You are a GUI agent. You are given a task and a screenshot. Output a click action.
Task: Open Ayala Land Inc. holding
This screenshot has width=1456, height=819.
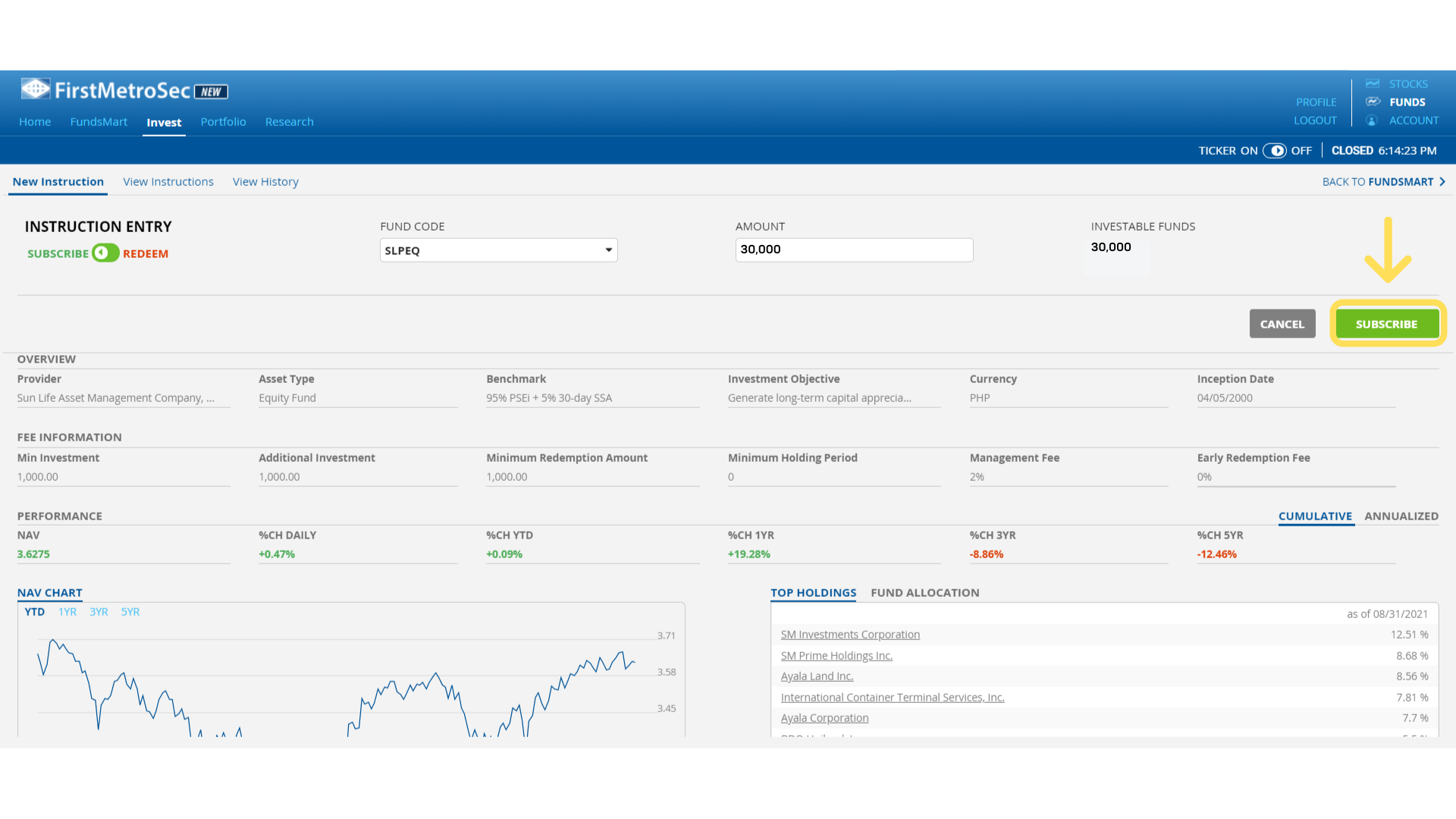click(x=817, y=676)
